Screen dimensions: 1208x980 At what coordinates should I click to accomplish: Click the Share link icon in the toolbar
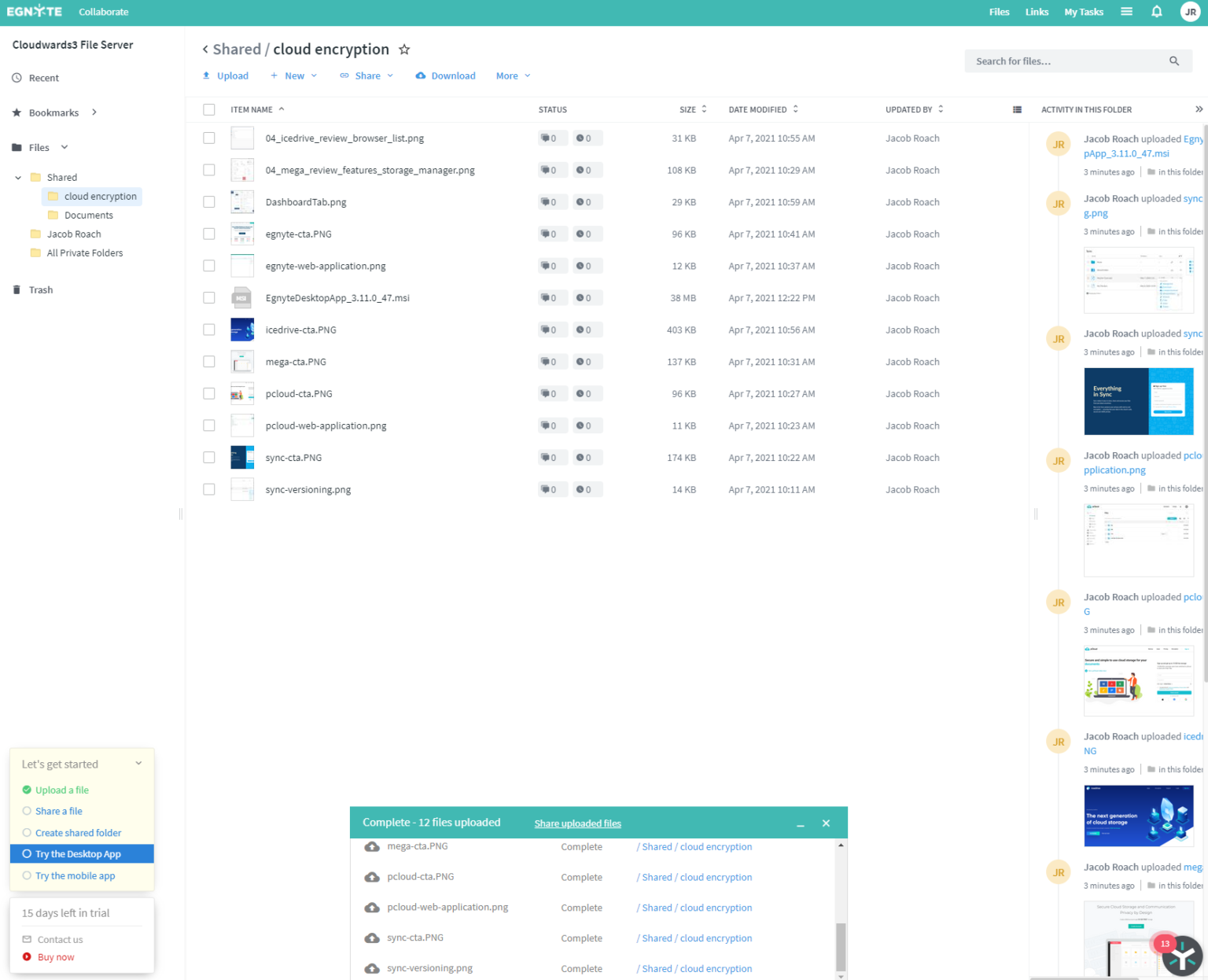click(343, 76)
